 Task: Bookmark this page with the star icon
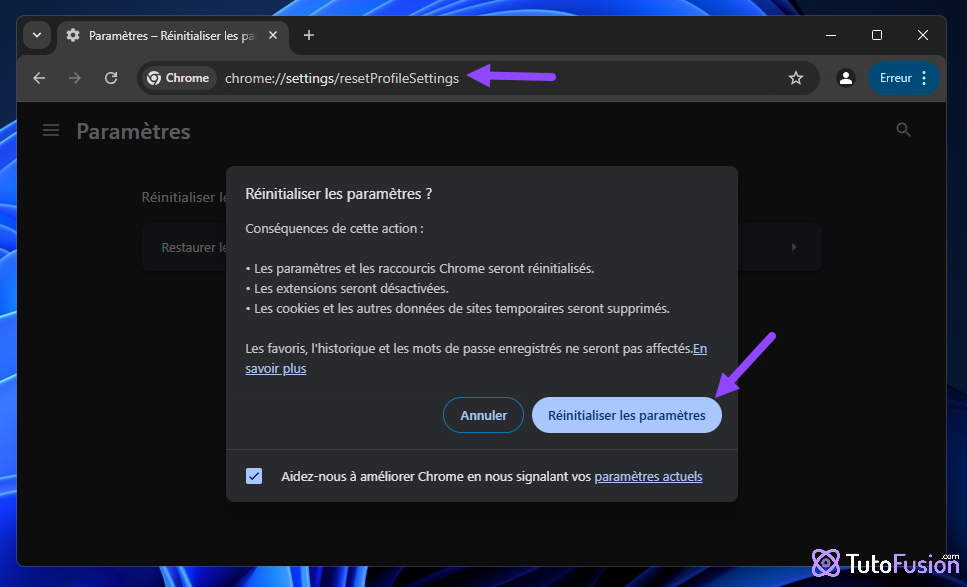(x=796, y=78)
